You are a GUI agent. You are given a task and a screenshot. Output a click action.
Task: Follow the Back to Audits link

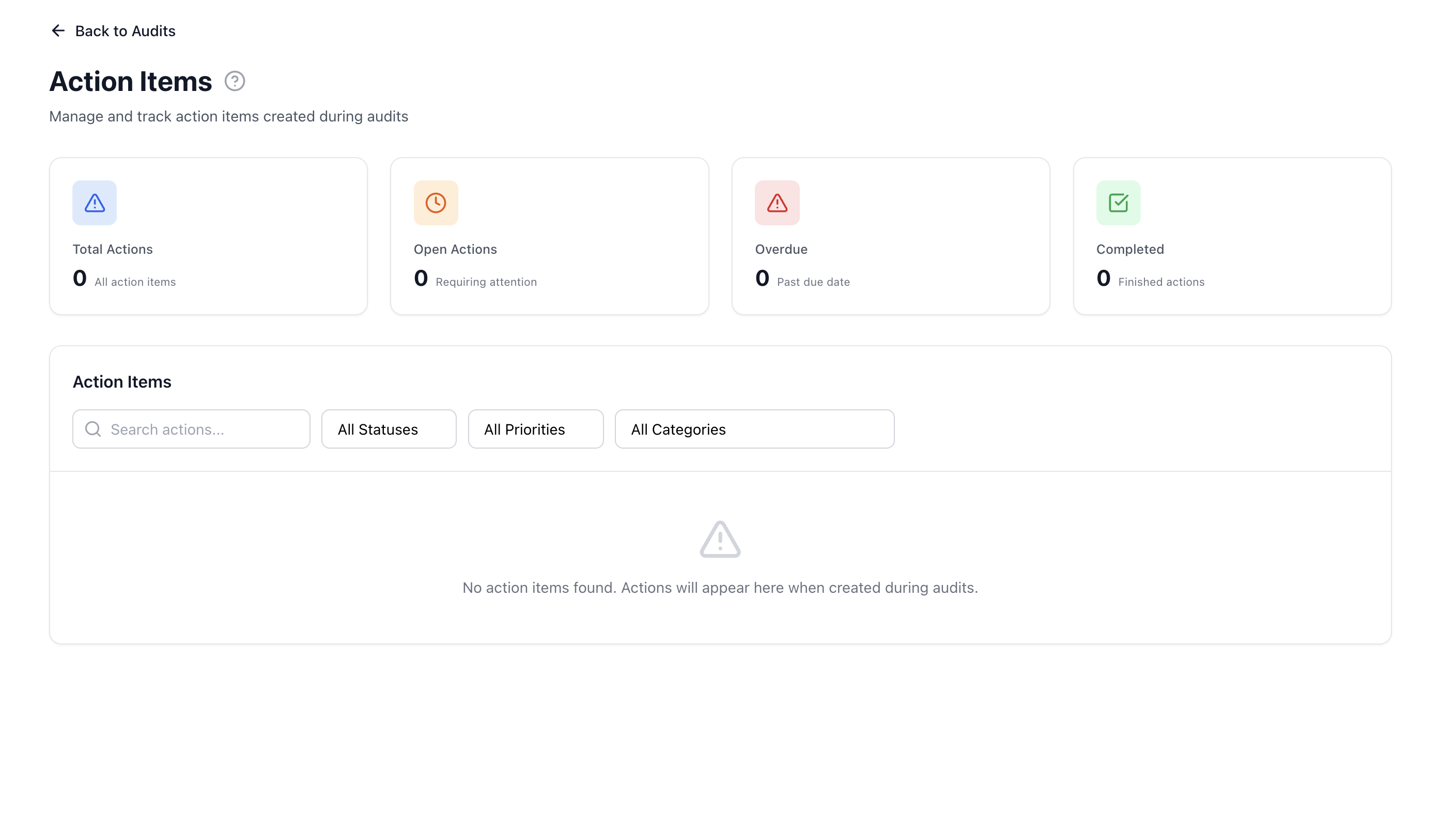(x=125, y=30)
